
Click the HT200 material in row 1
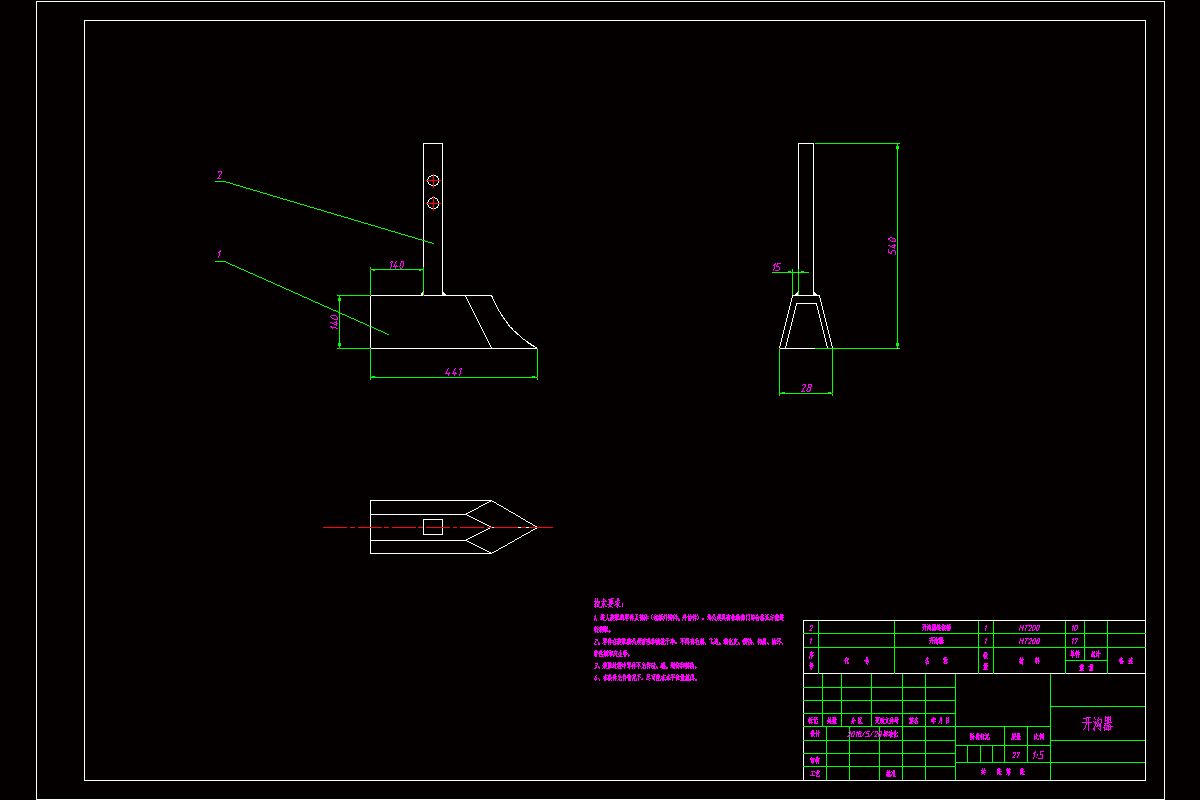coord(1029,640)
